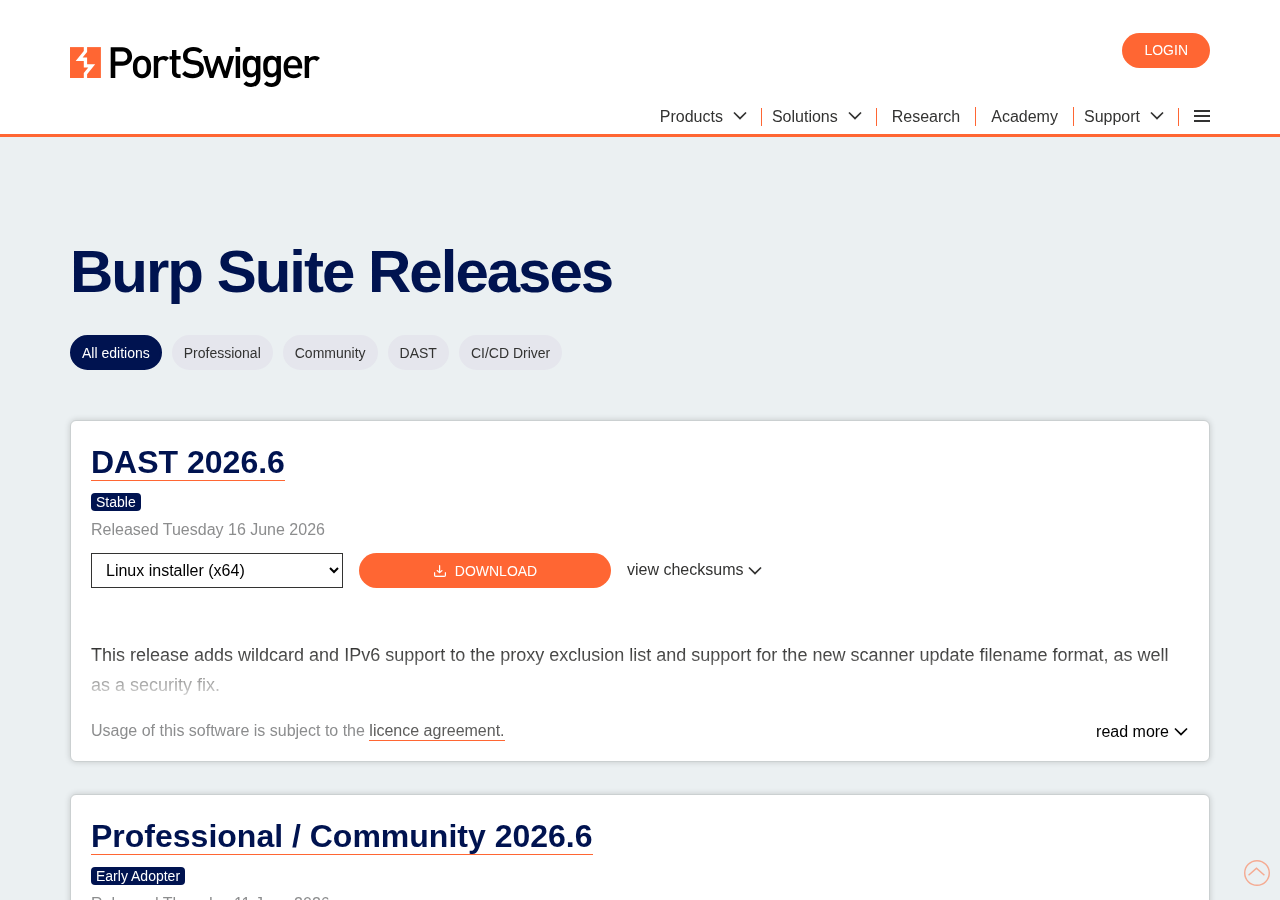This screenshot has height=900, width=1280.
Task: Filter releases by Professional
Action: (x=222, y=353)
